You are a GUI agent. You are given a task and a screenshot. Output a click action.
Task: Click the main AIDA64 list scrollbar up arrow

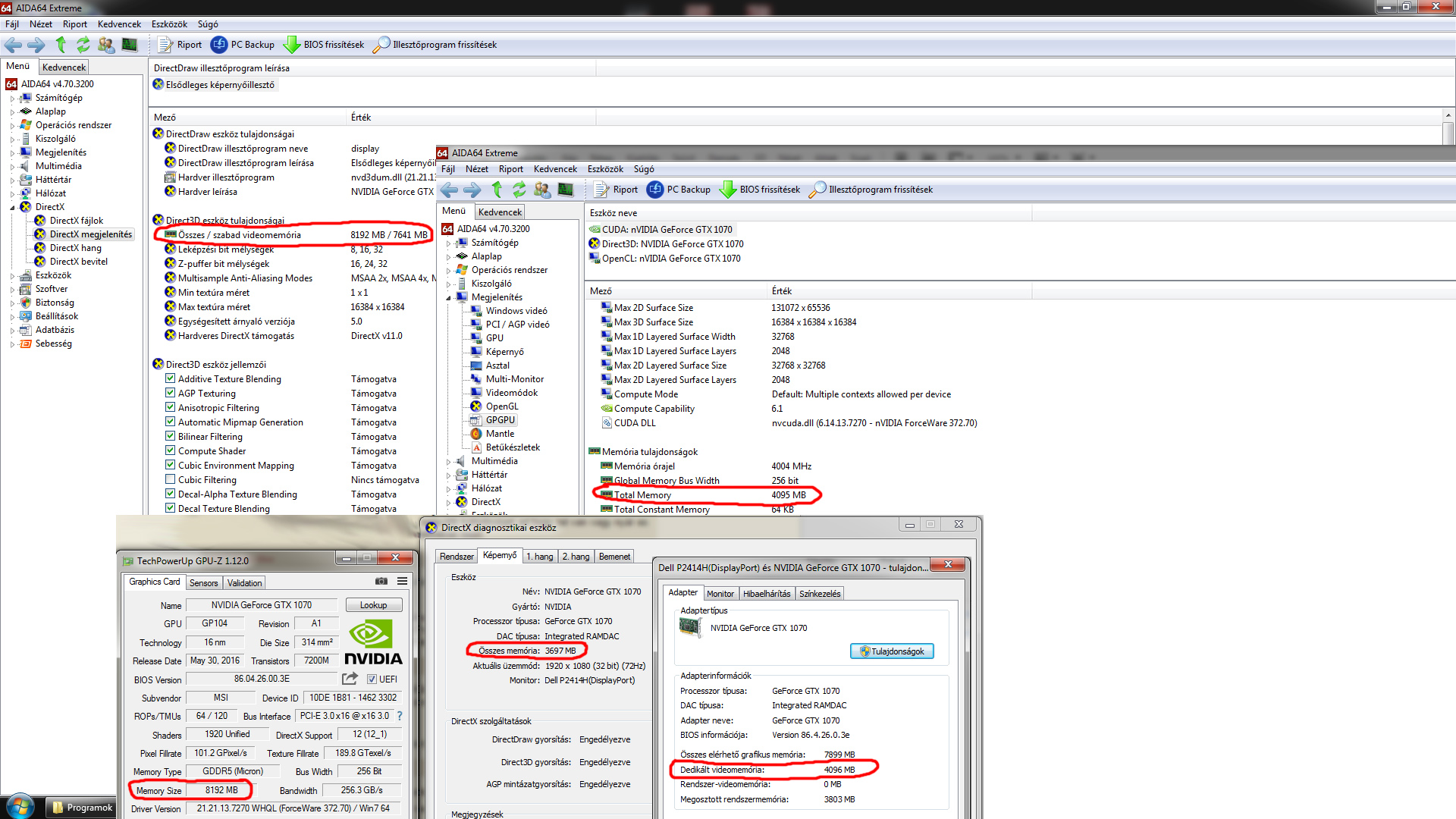[1448, 115]
